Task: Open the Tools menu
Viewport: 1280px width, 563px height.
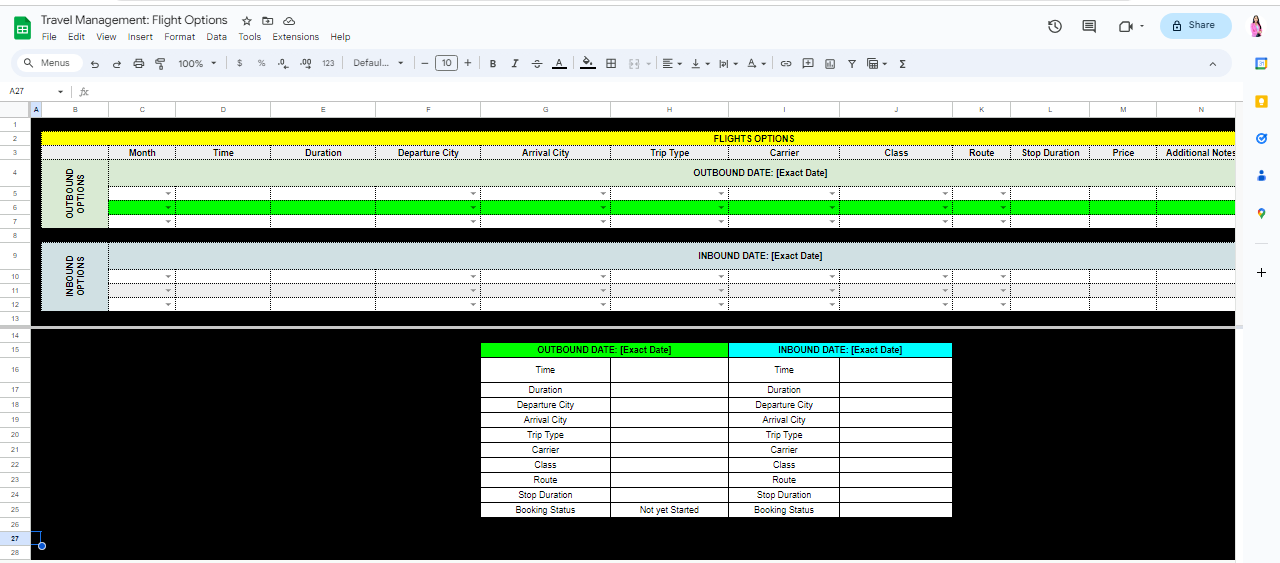Action: pyautogui.click(x=250, y=37)
